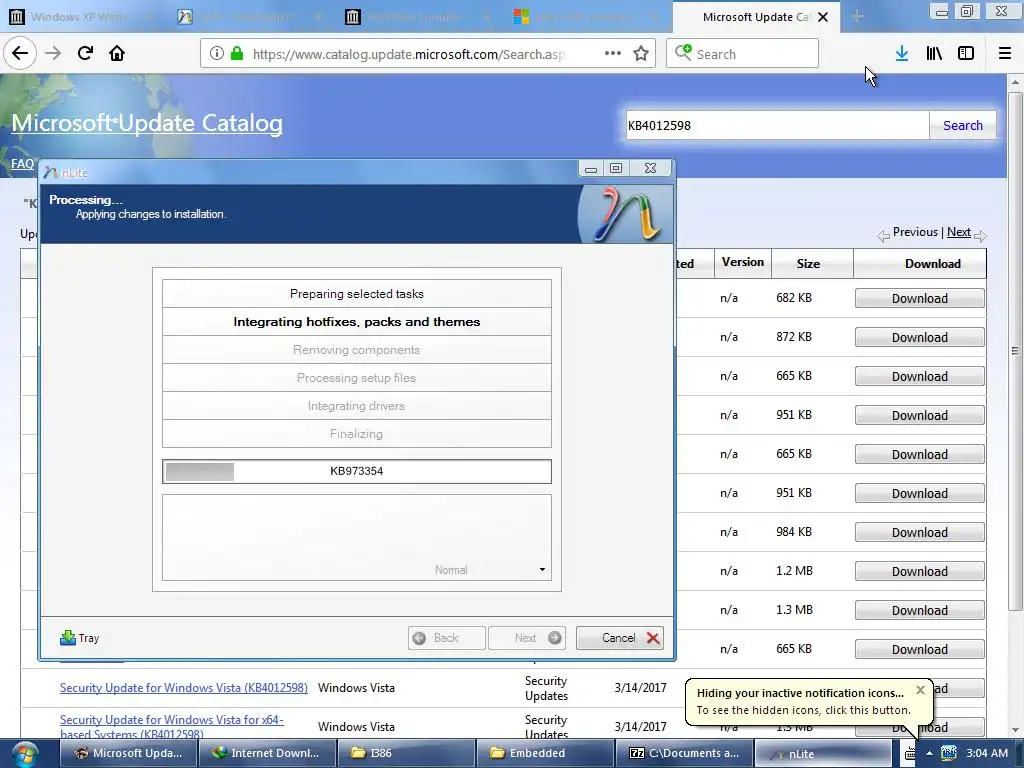Download the 1.2 MB update
Screen dimensions: 1024x768
(920, 571)
